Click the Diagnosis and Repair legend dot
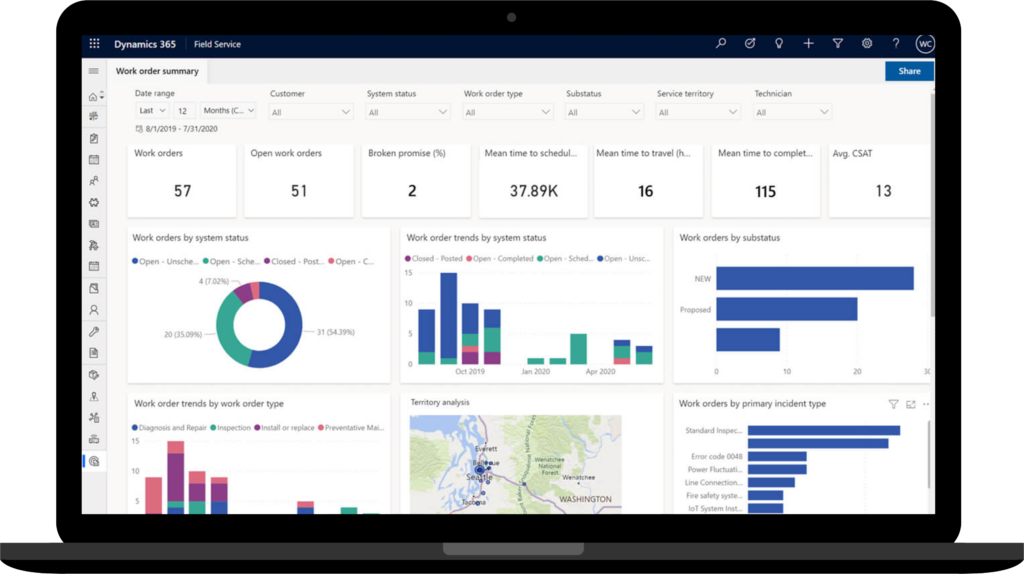This screenshot has width=1024, height=574. (135, 428)
